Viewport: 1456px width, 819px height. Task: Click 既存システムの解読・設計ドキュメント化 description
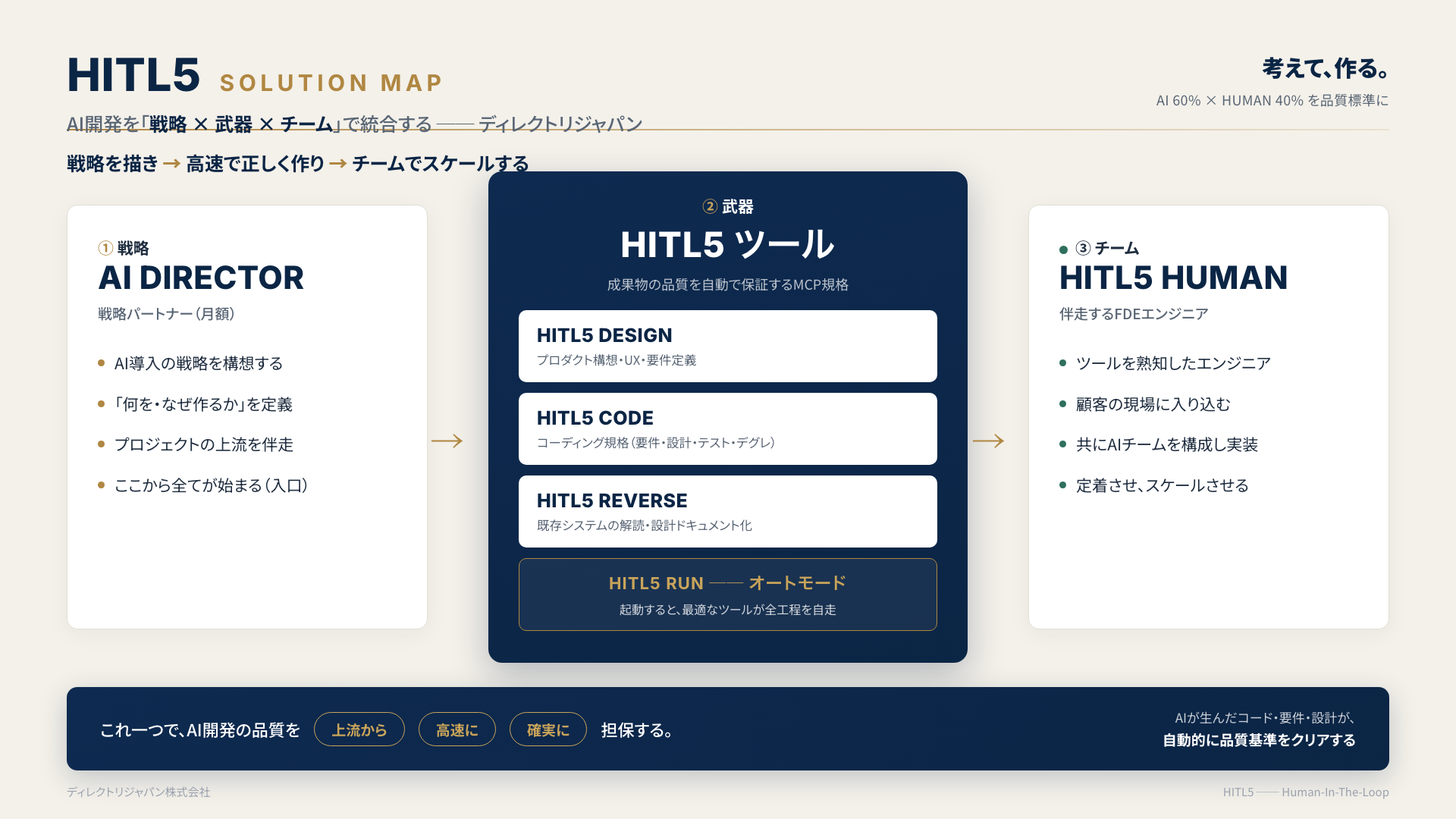click(645, 526)
